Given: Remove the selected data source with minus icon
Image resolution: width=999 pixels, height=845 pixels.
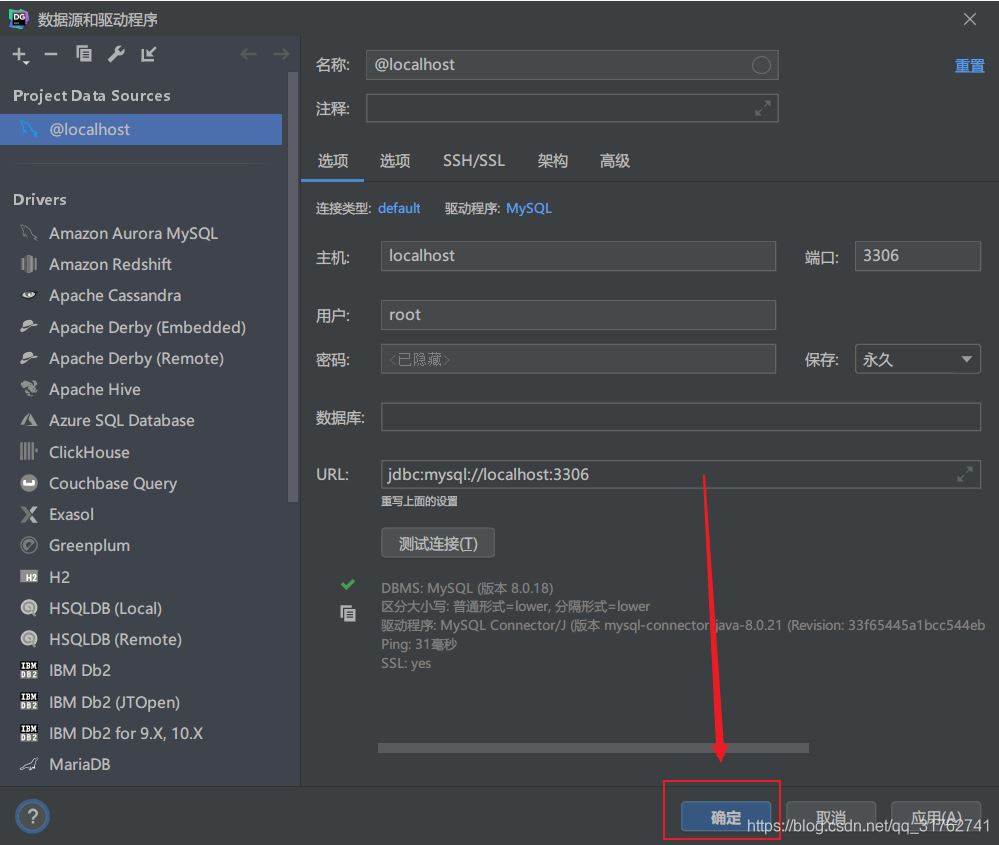Looking at the screenshot, I should tap(51, 55).
